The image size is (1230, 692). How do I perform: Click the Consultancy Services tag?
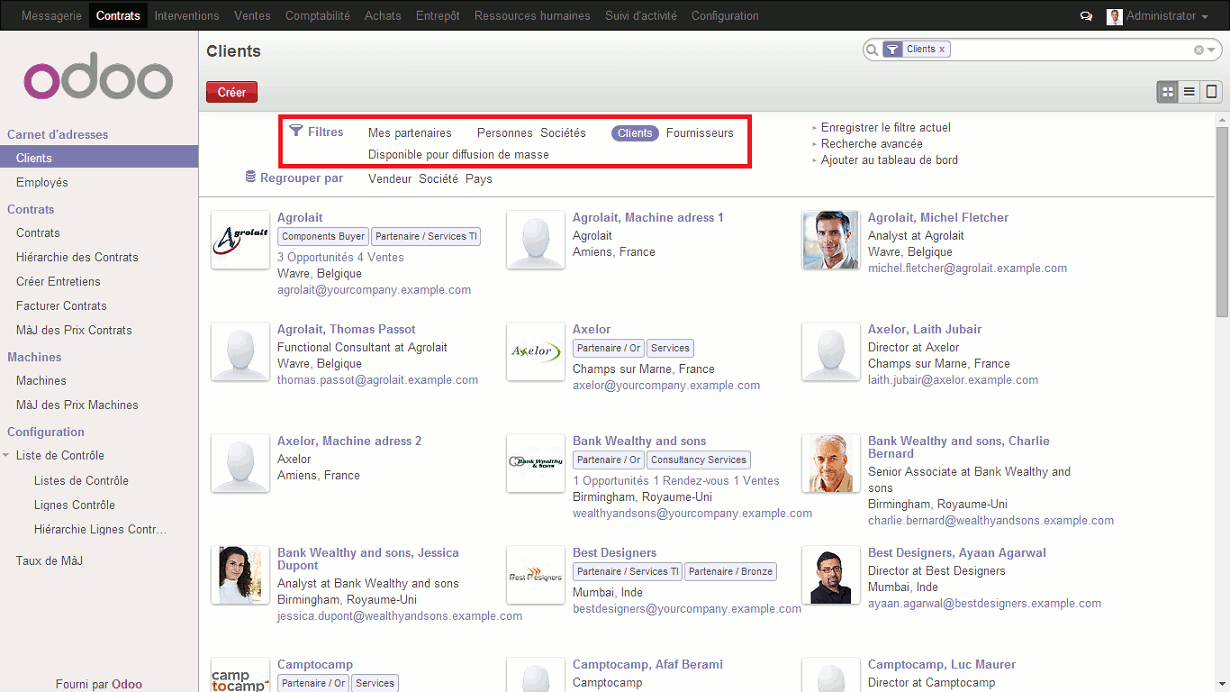(x=699, y=460)
